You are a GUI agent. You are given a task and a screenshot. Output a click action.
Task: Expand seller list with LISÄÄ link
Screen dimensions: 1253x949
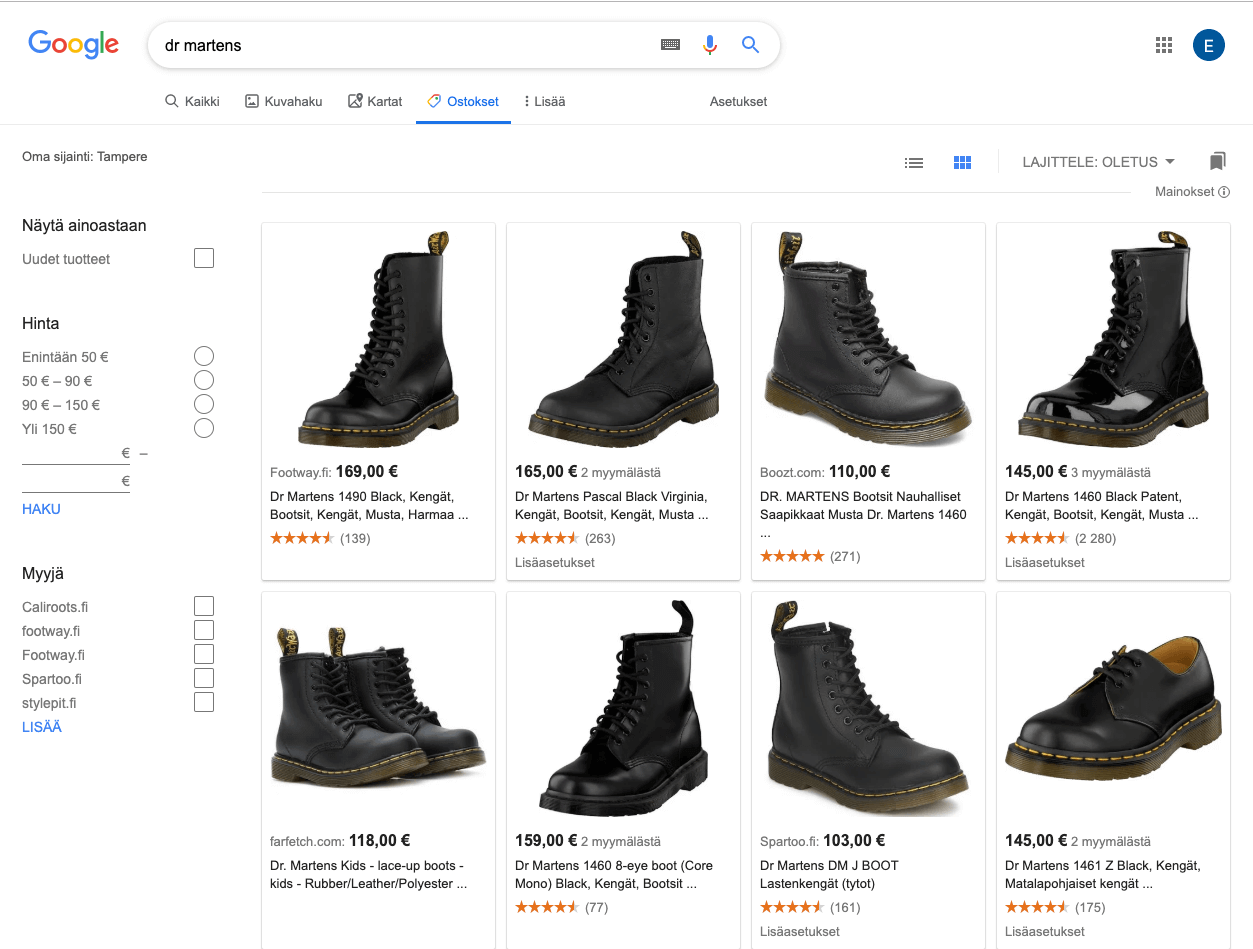(x=42, y=727)
